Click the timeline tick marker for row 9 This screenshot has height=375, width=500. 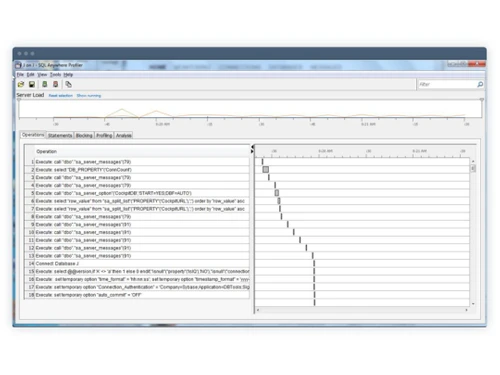tap(288, 224)
